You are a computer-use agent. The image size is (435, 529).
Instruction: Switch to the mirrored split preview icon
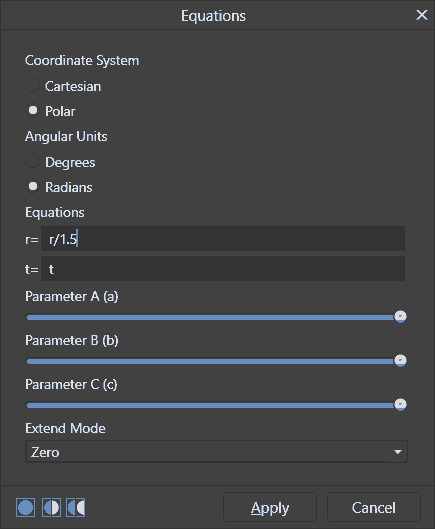pos(76,507)
